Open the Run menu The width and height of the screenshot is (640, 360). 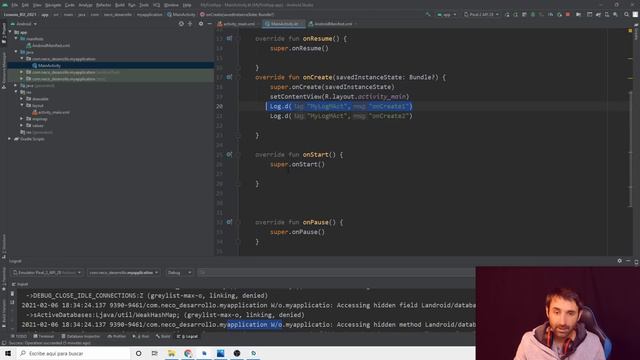click(131, 5)
